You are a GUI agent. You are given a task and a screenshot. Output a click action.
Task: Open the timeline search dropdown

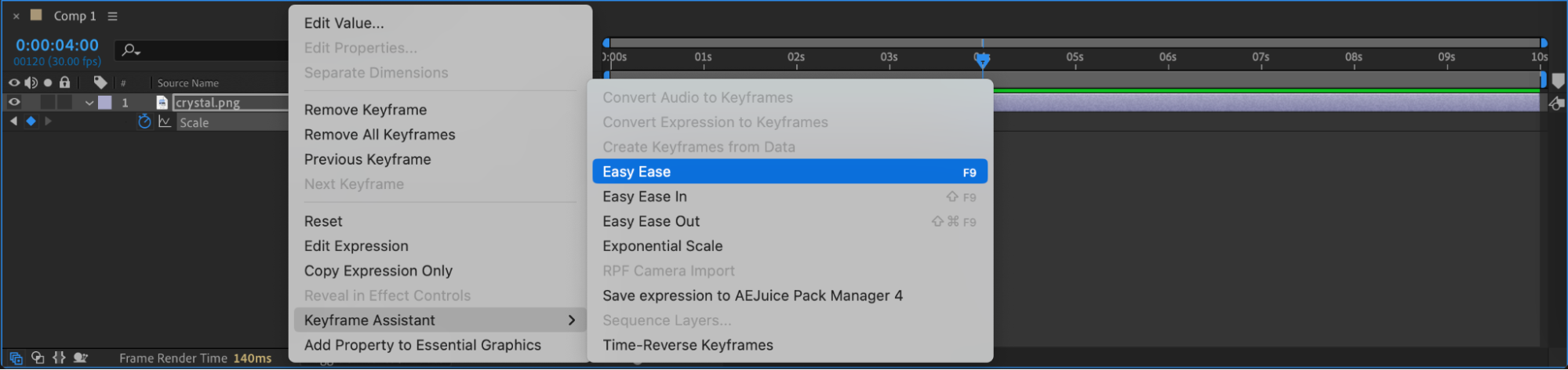(130, 51)
